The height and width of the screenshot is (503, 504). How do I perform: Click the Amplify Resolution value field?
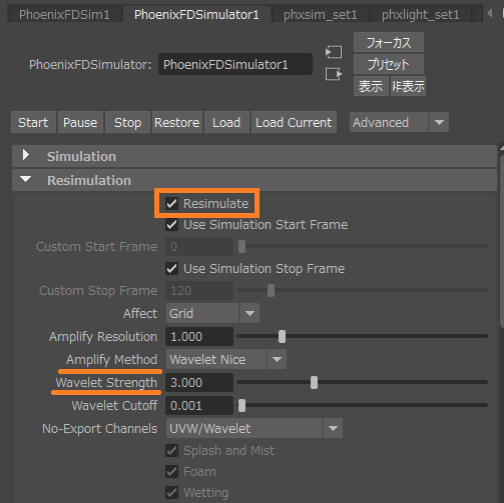[199, 336]
